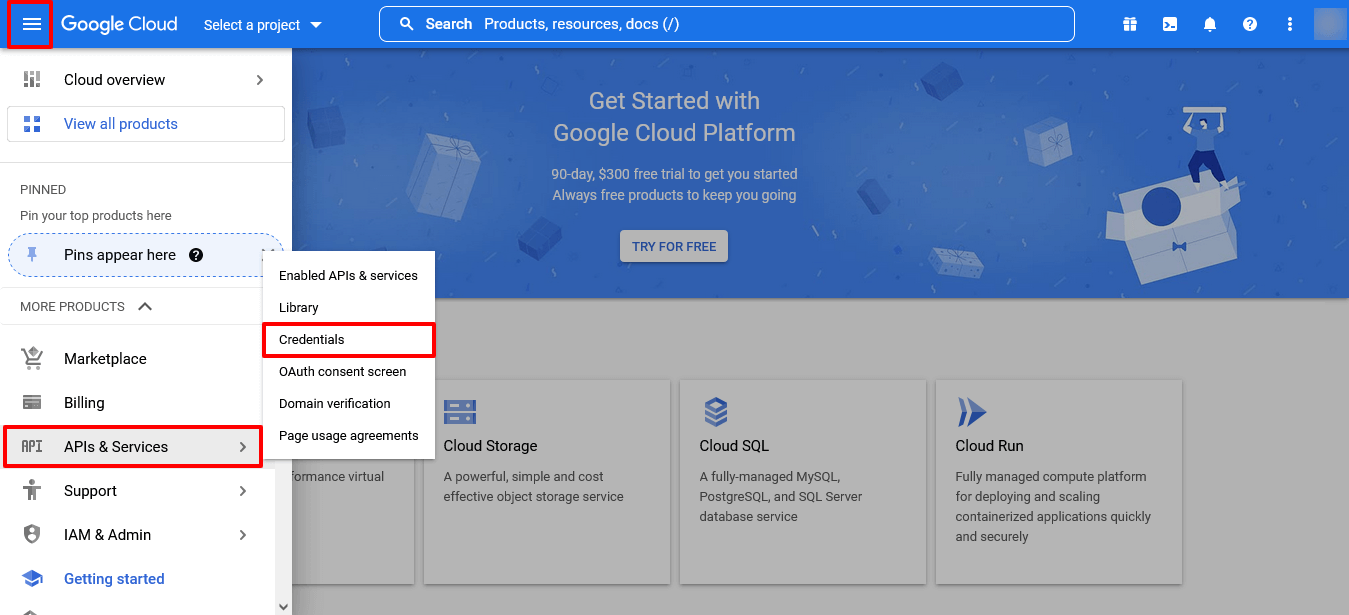
Task: Click the Billing card icon
Action: click(32, 403)
